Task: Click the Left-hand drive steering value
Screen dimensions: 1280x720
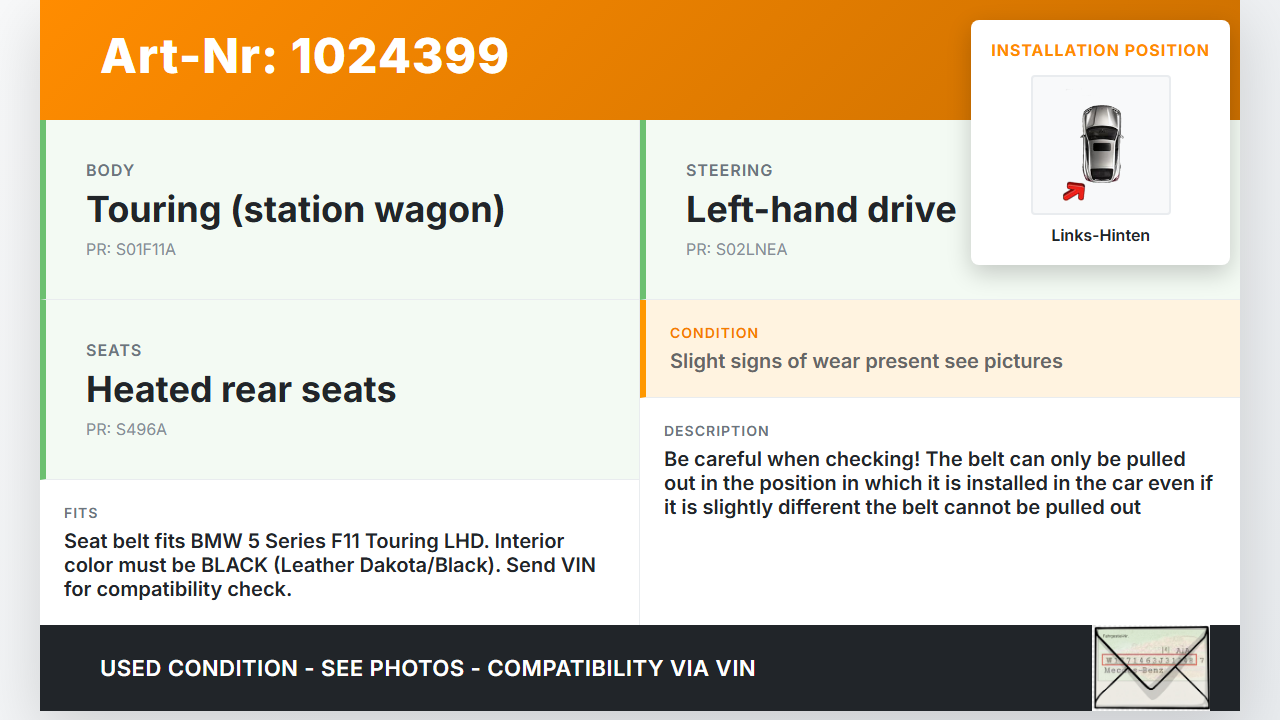Action: (x=821, y=210)
